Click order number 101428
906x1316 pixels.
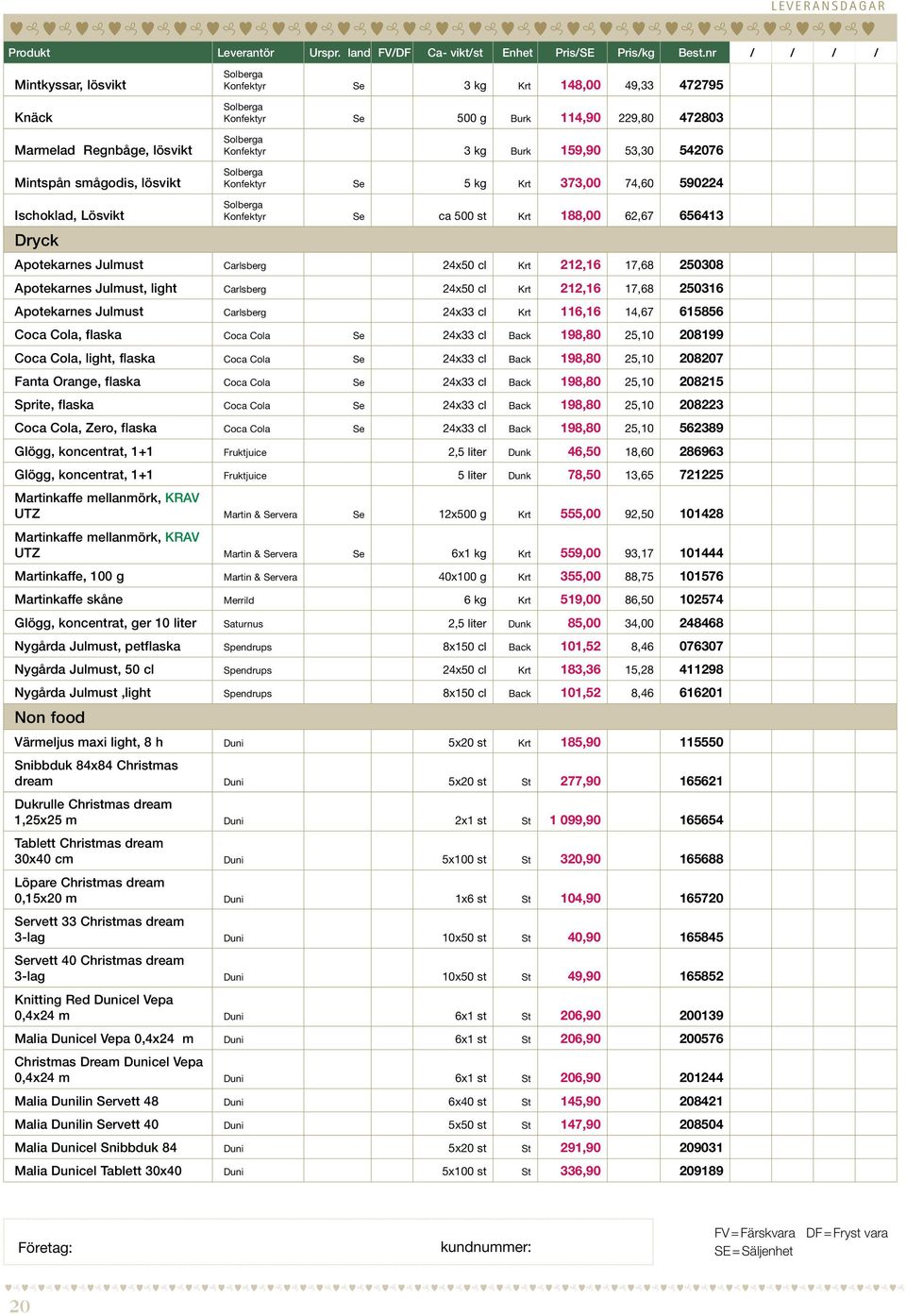(x=701, y=514)
